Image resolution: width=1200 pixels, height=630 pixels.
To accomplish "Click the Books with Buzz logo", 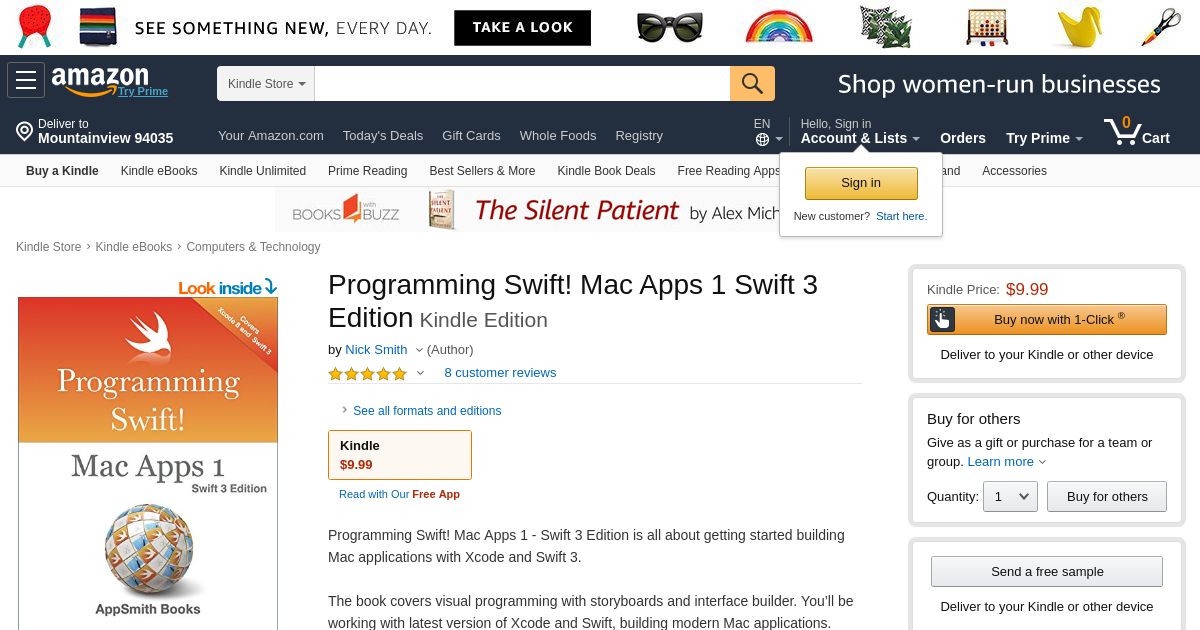I will [x=345, y=210].
